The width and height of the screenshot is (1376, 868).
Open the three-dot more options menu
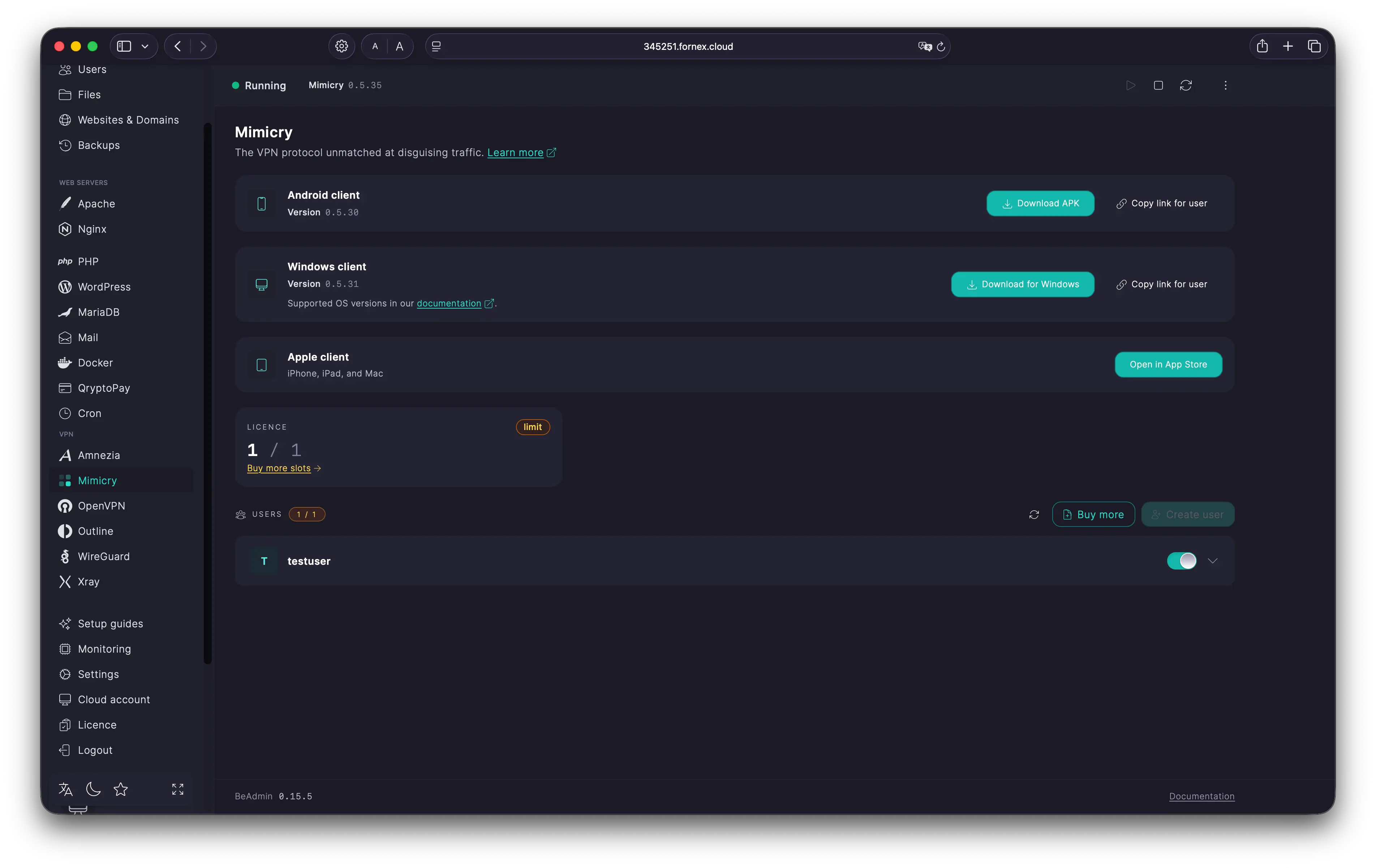1225,85
